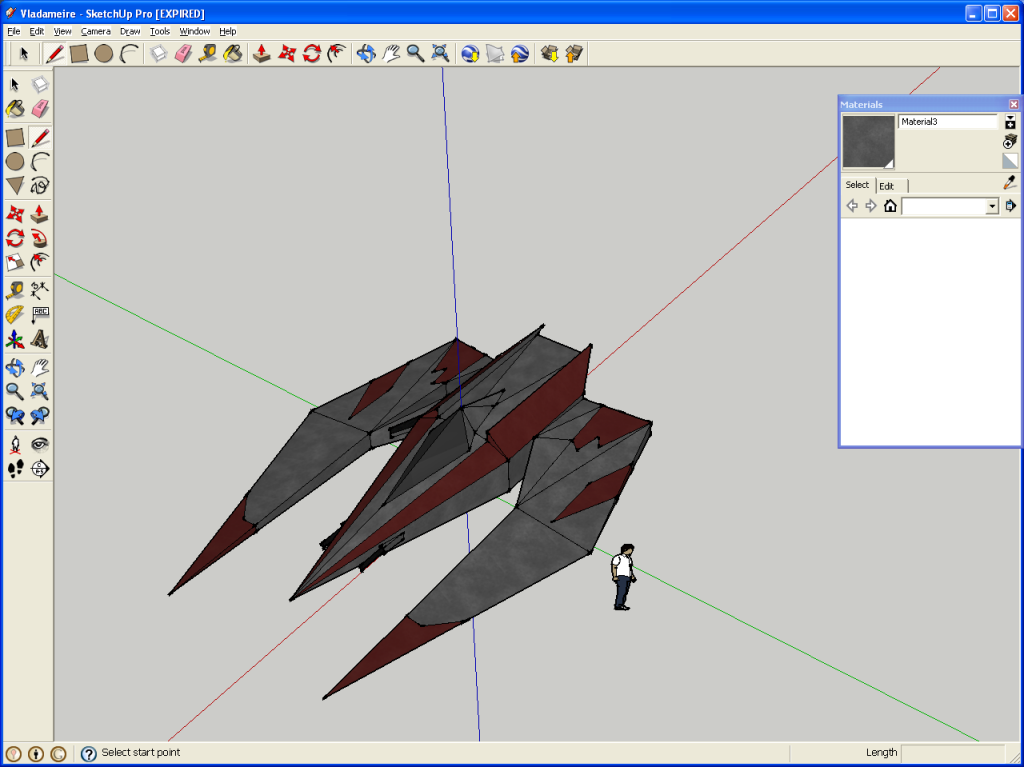Activate the Arc tool in top toolbar
The image size is (1024, 767).
[129, 54]
